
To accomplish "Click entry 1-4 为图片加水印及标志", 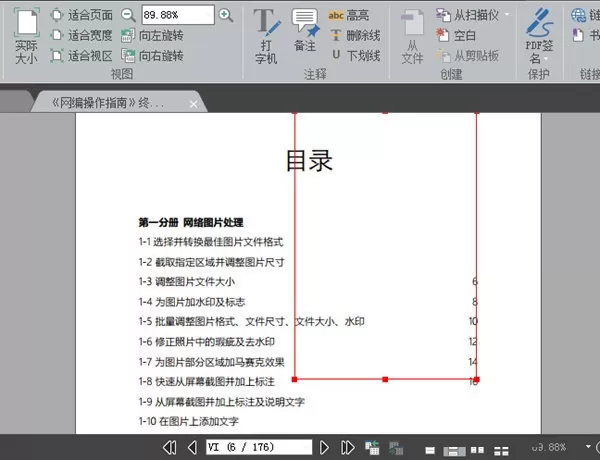I will click(x=192, y=302).
